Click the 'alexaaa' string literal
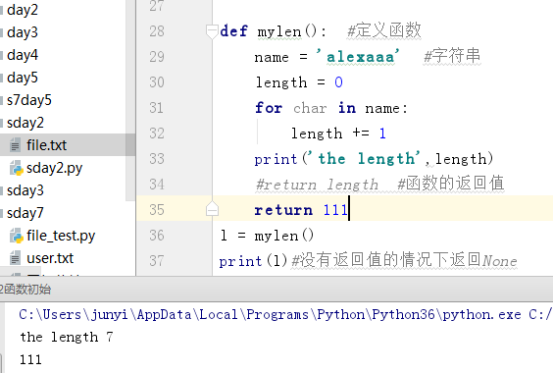 coord(358,57)
